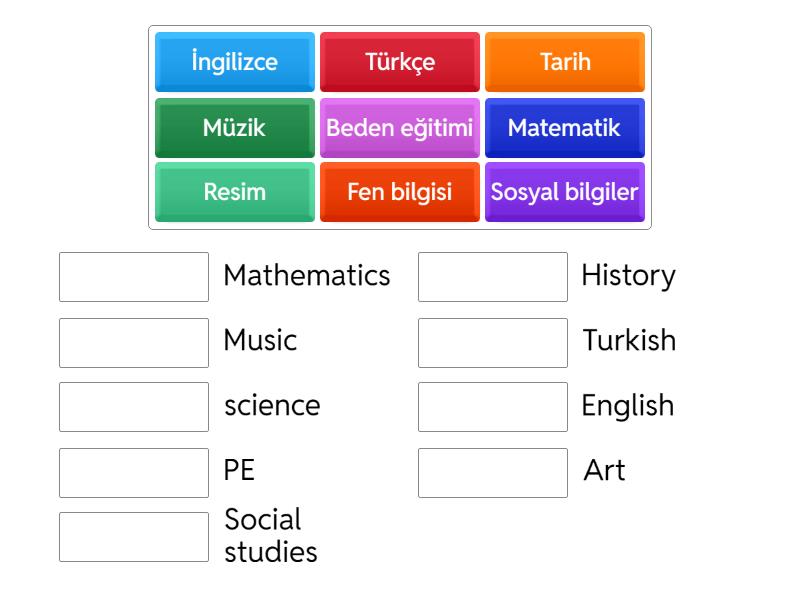Click the empty box beside Art

click(x=493, y=472)
